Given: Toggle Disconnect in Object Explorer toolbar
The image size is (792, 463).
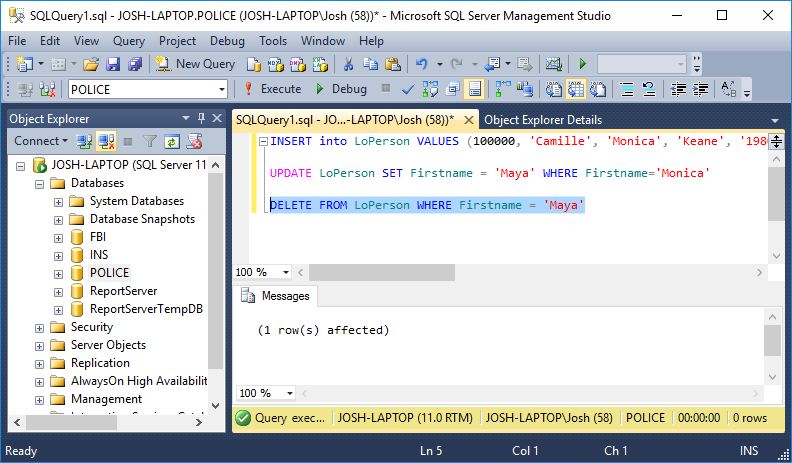Looking at the screenshot, I should click(x=106, y=142).
